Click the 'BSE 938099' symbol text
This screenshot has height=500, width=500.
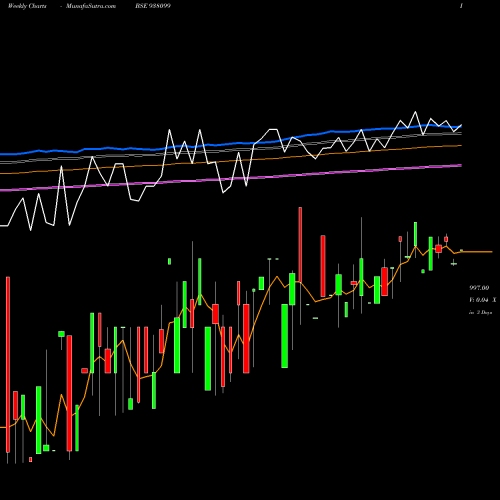153,6
